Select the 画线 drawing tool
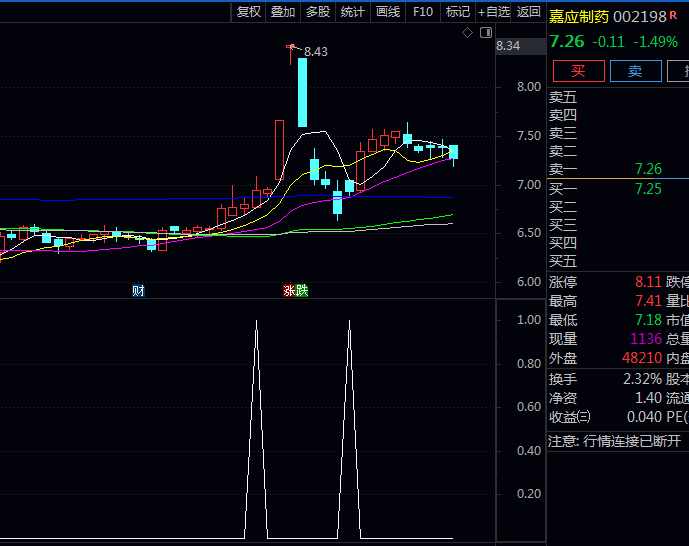 point(388,12)
